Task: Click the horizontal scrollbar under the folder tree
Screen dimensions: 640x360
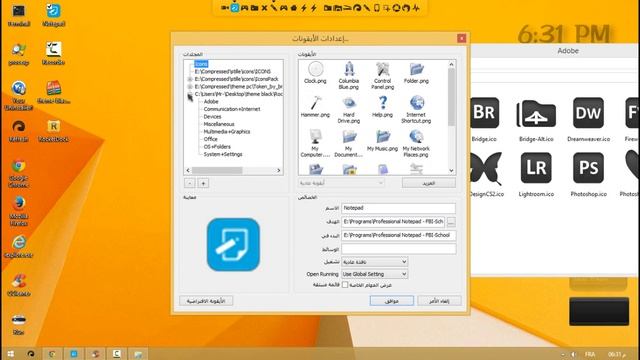Action: click(x=233, y=170)
